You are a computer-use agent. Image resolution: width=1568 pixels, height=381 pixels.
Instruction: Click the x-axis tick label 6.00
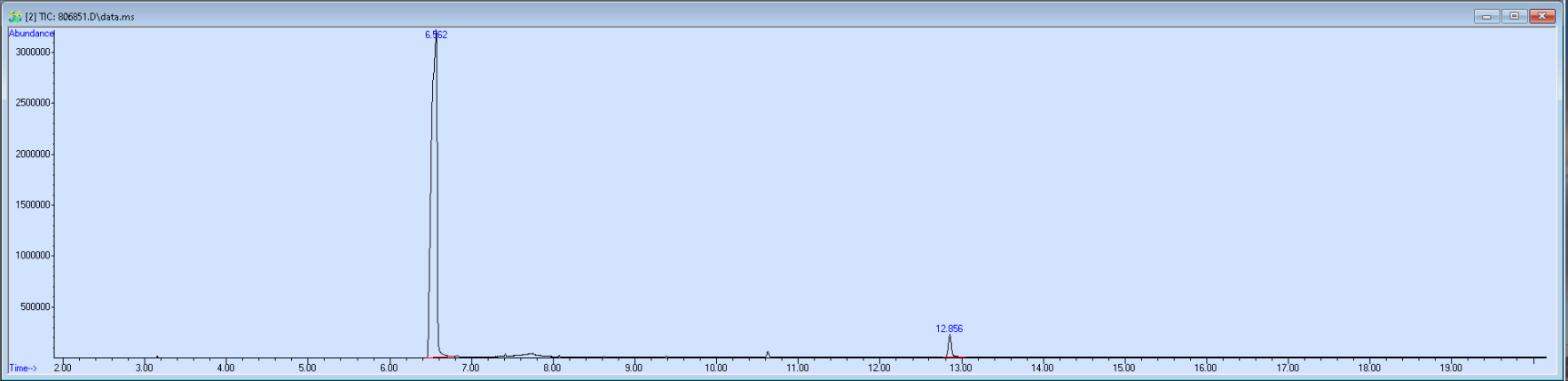pos(389,368)
